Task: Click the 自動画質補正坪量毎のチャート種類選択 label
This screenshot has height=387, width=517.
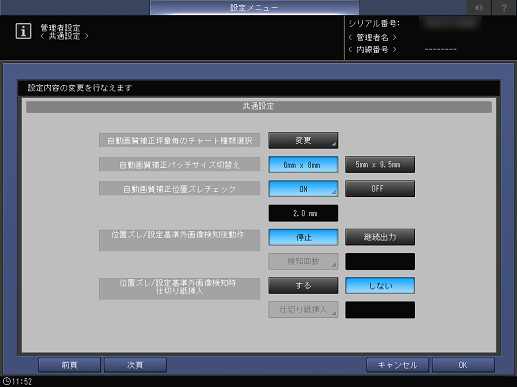Action: (179, 140)
